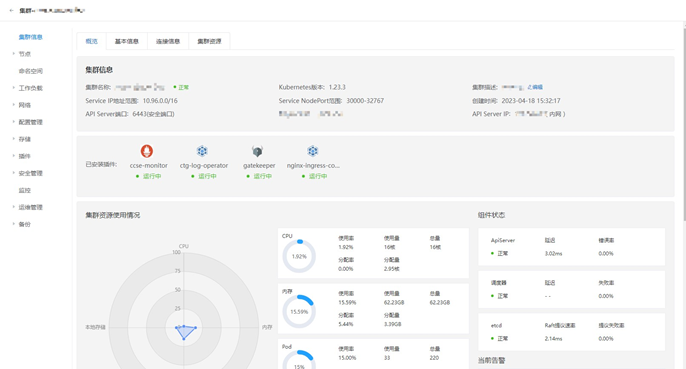Click running status under gatekeeper
Screen dimensions: 686x369
click(x=259, y=176)
